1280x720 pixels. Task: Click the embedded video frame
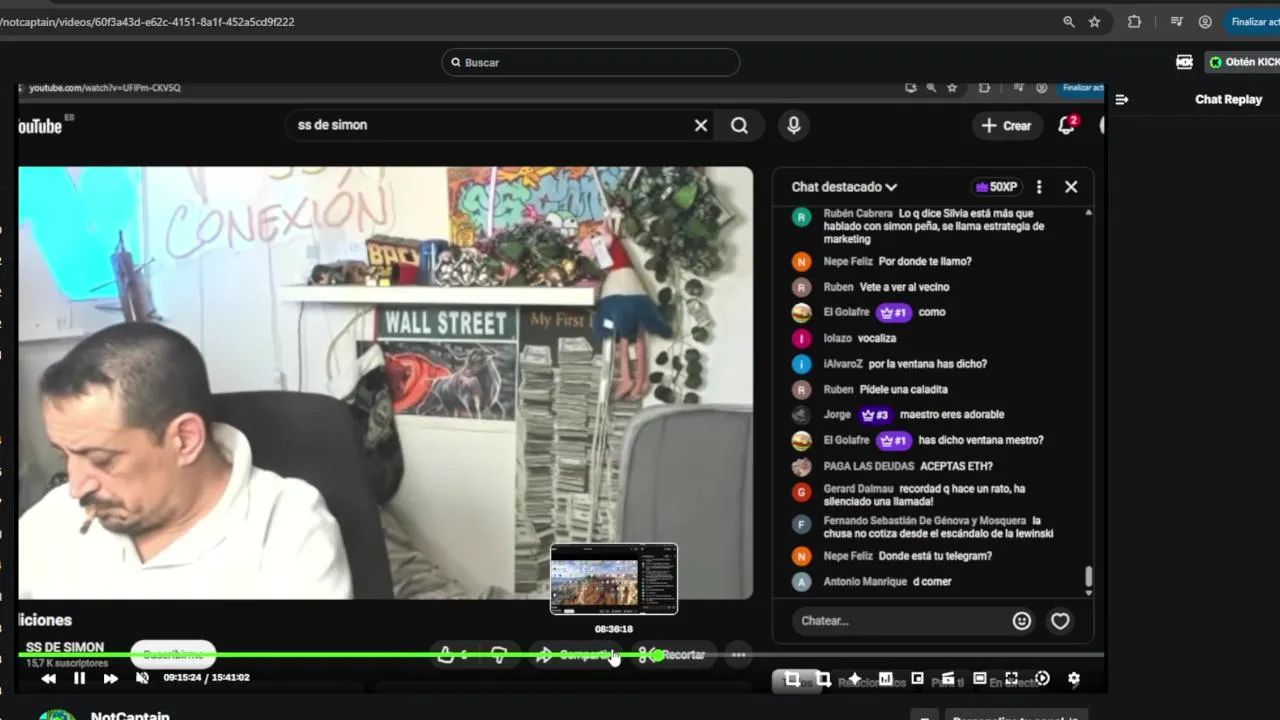385,383
